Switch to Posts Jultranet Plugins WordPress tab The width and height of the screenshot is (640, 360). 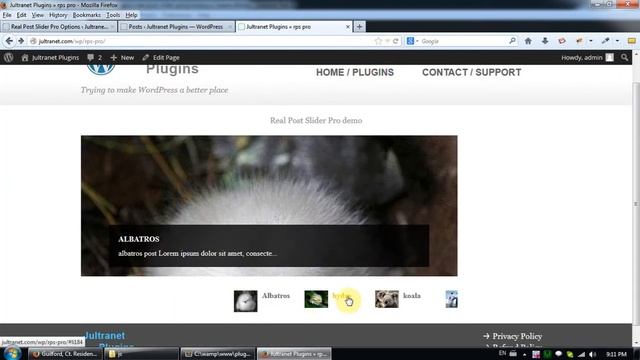coord(176,27)
